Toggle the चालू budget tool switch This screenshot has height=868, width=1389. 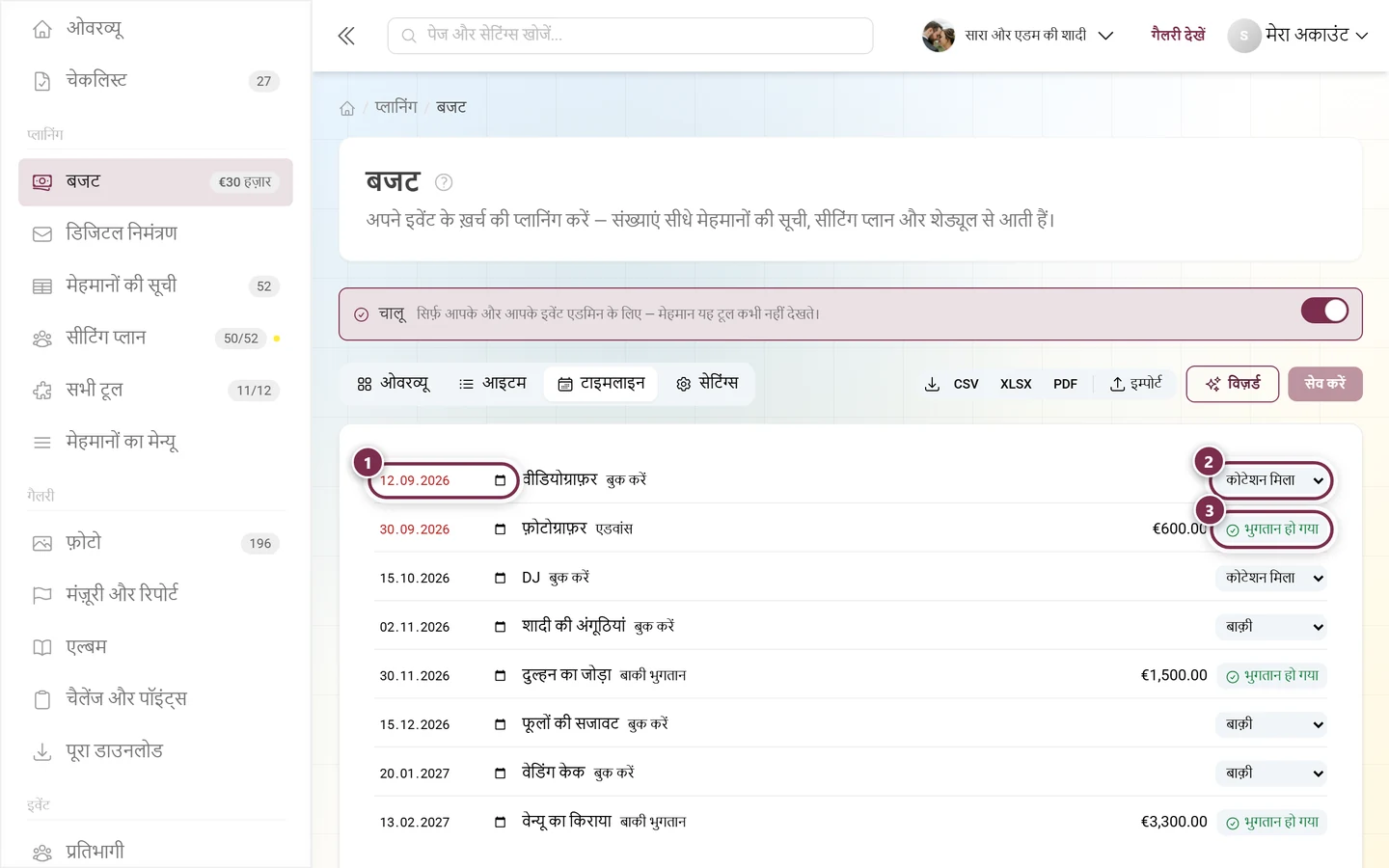click(1324, 311)
